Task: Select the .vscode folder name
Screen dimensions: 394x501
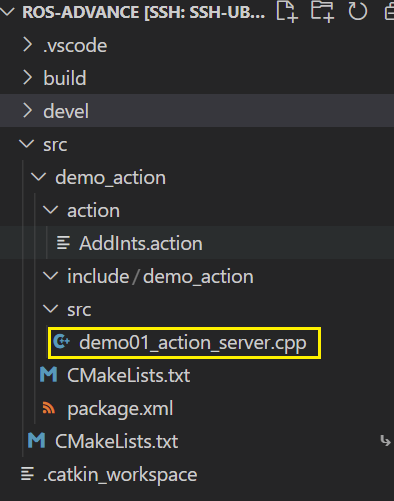Action: point(75,45)
